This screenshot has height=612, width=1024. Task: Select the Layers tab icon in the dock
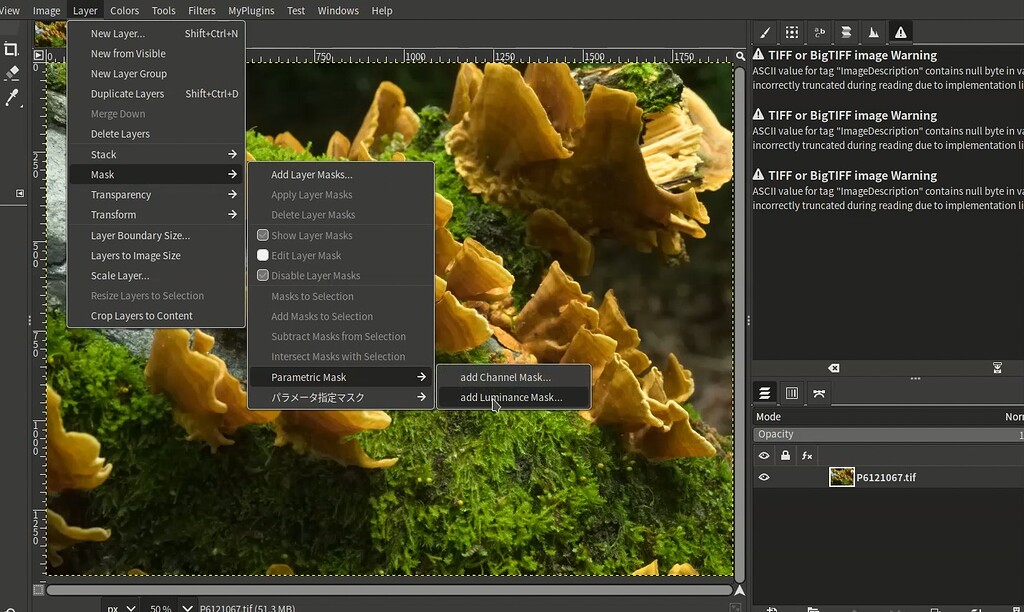click(x=766, y=393)
